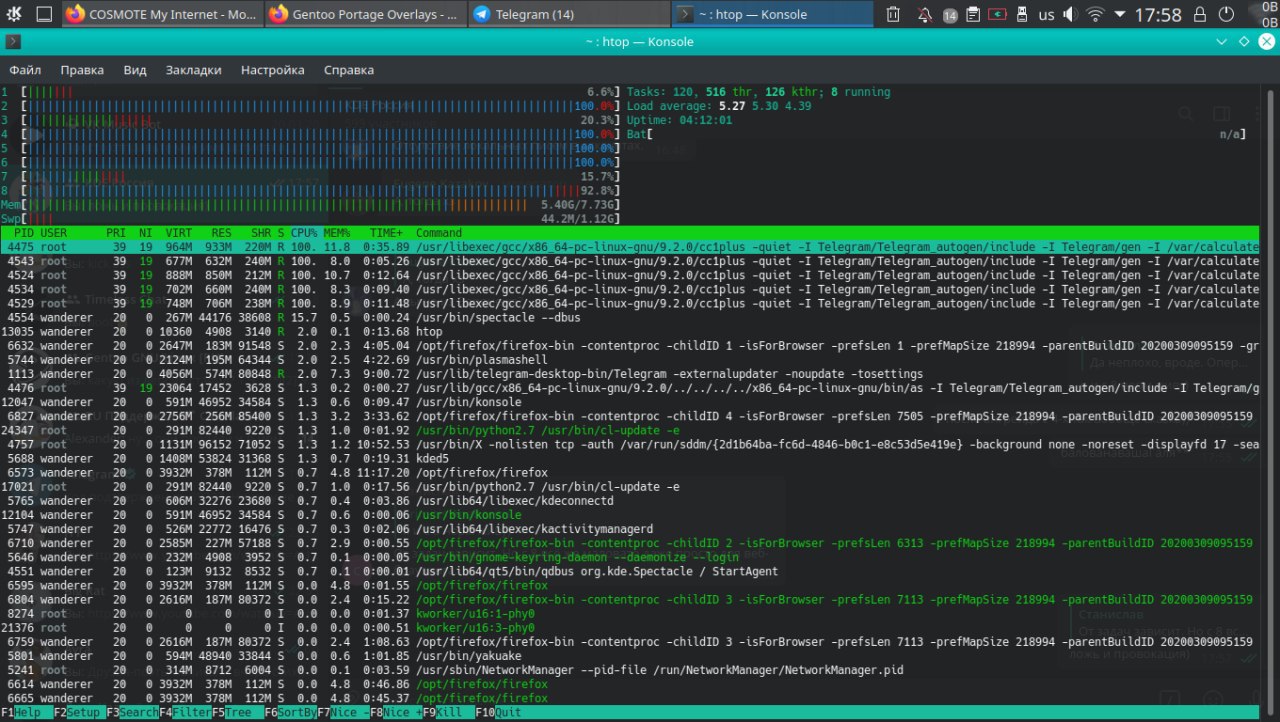Screen dimensions: 1280x722
Task: Sort by the Command column header
Action: [x=439, y=233]
